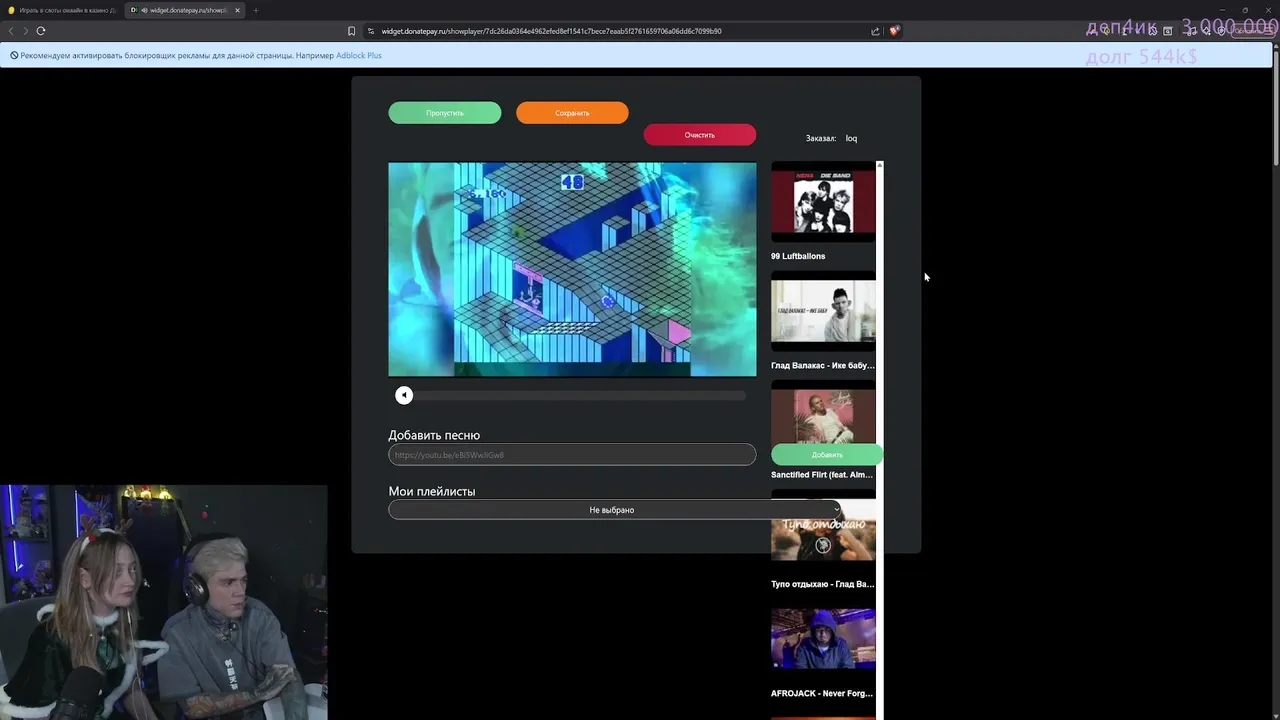Click the browser forward arrow

click(x=25, y=31)
